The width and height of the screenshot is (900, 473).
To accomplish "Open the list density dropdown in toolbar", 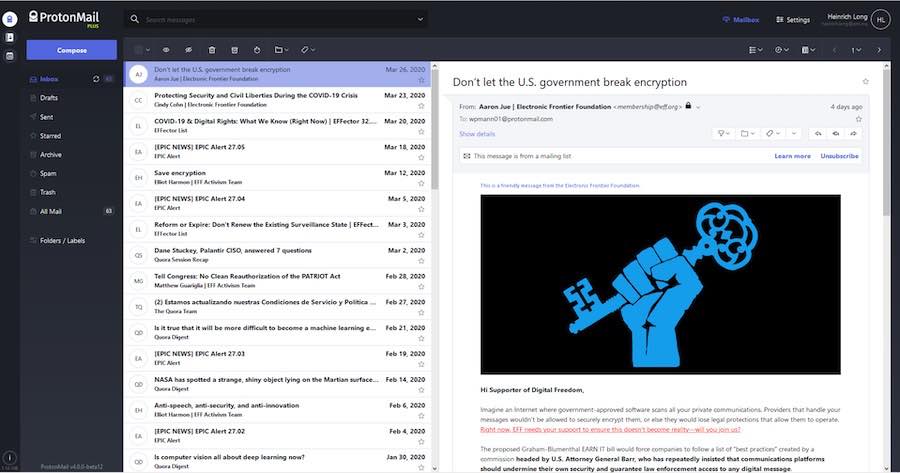I will tap(755, 50).
